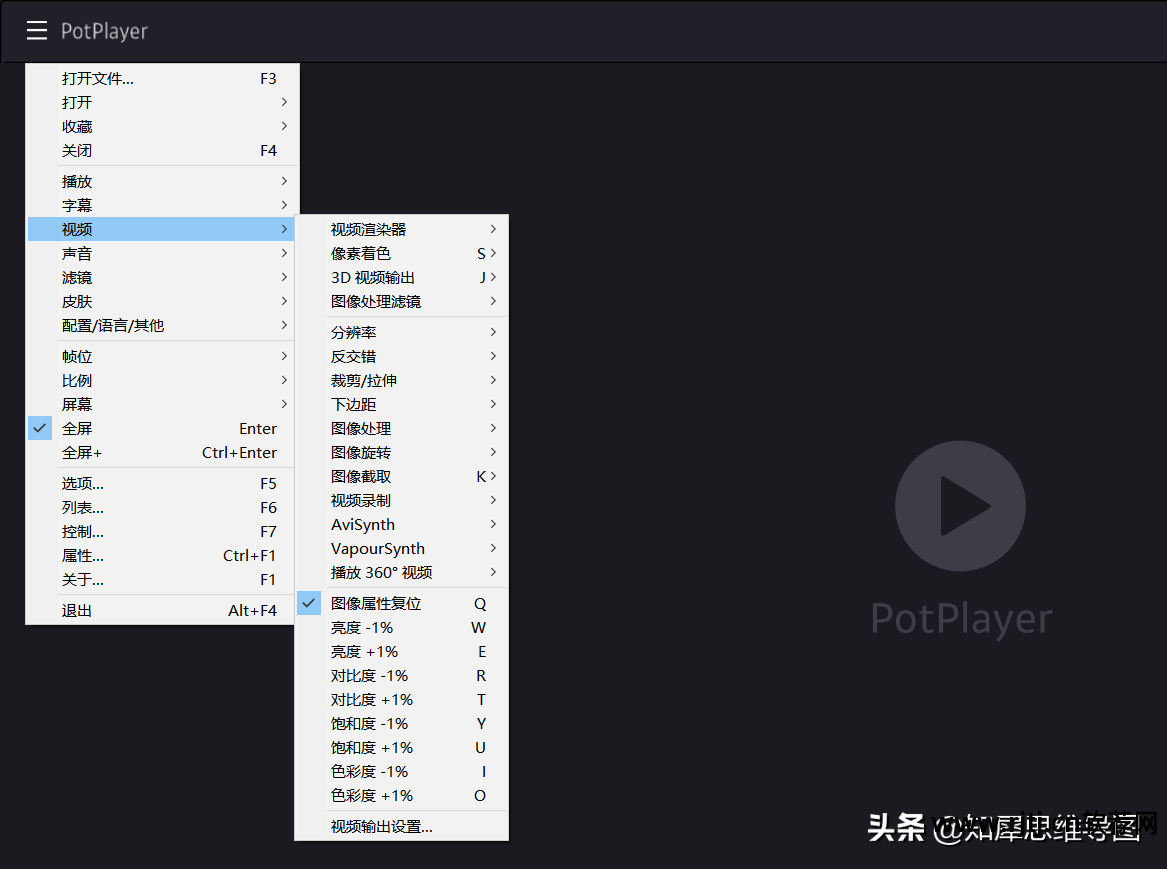Open 视频录制 submenu
Screen dimensions: 1167x869
point(401,500)
